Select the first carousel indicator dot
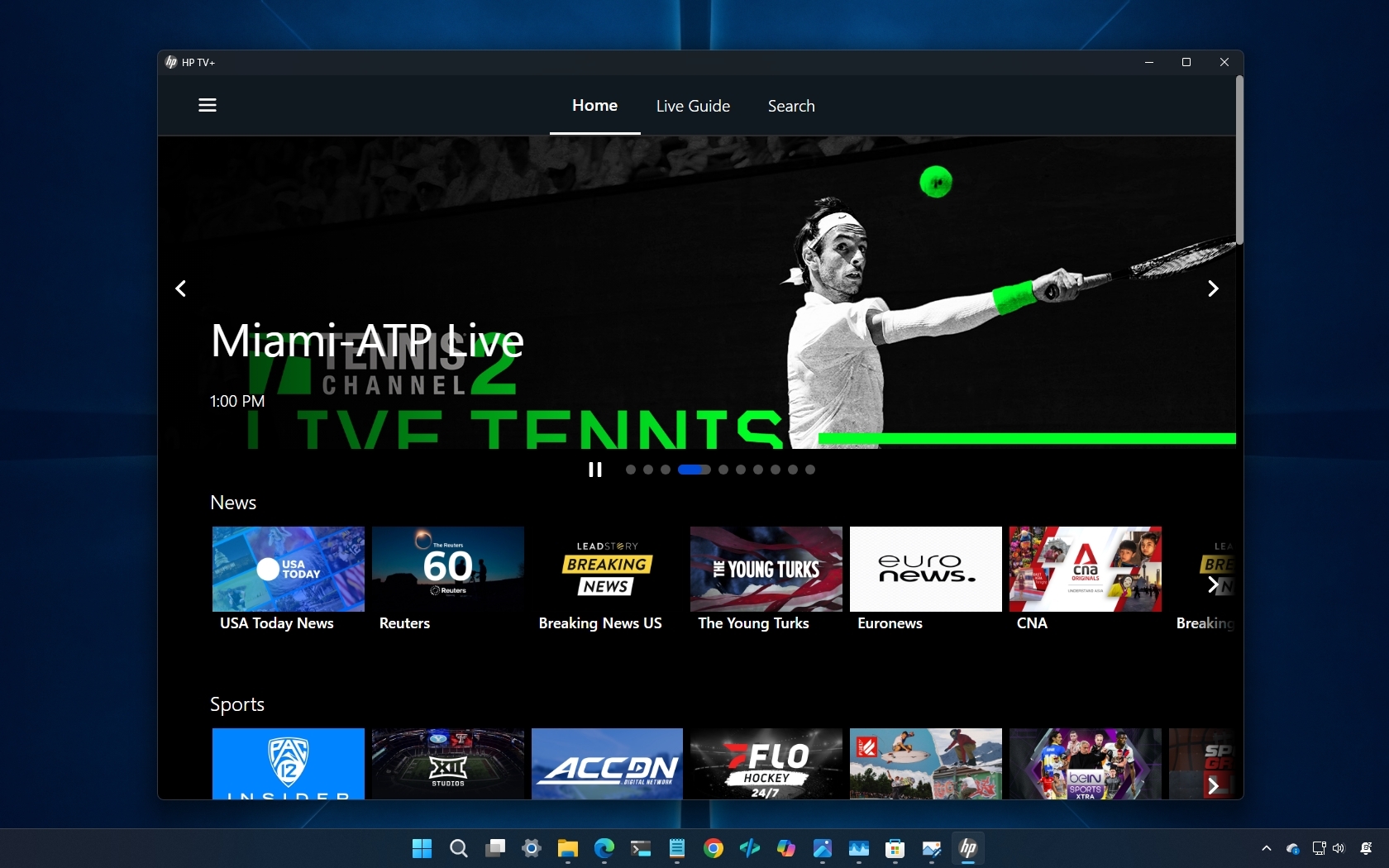 (629, 470)
